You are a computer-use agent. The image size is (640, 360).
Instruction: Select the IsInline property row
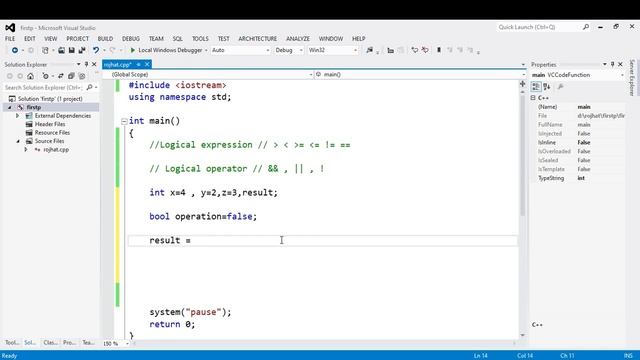578,142
